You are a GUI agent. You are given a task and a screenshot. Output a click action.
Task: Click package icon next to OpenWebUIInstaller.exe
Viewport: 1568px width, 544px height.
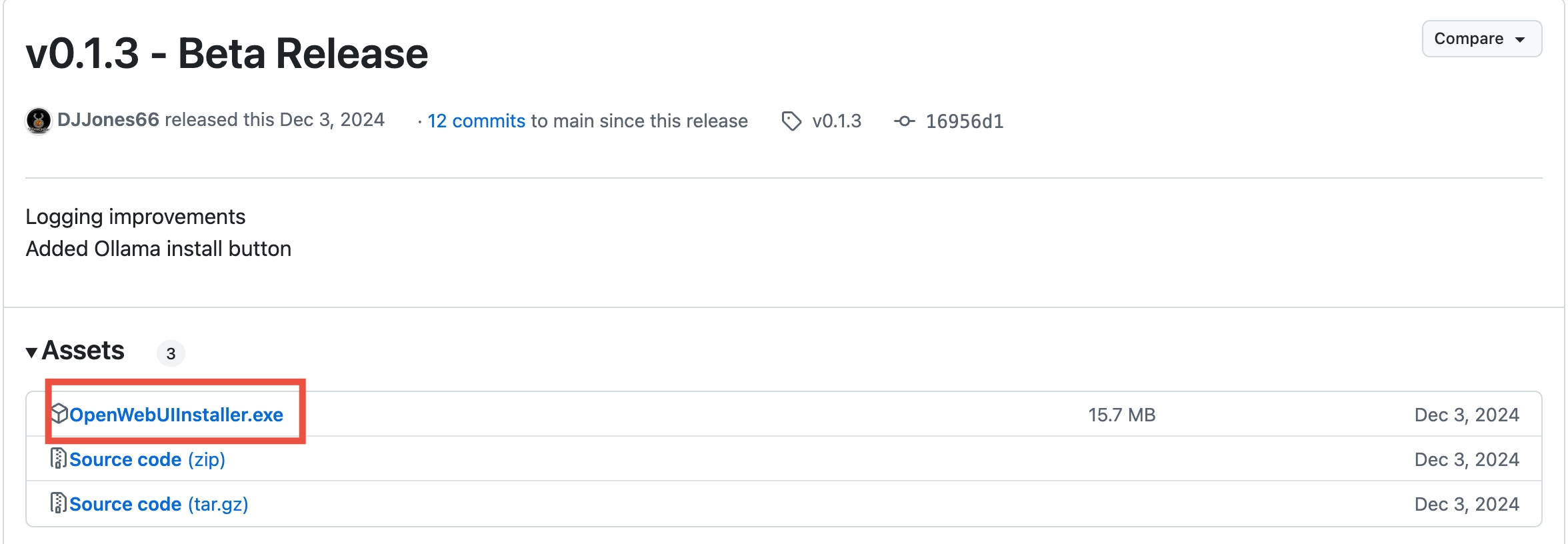click(59, 414)
